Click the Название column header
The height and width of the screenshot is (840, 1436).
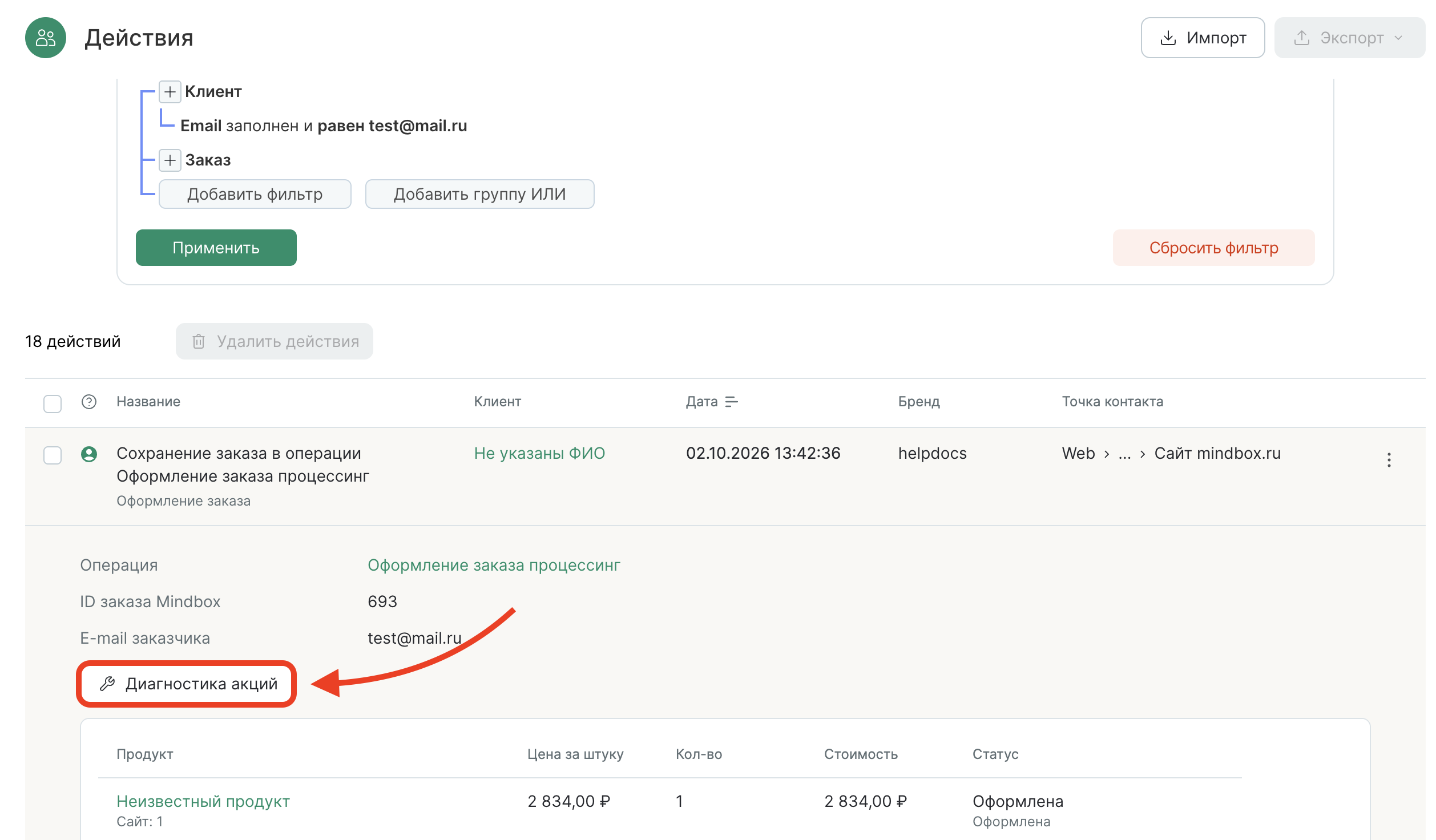click(x=148, y=402)
